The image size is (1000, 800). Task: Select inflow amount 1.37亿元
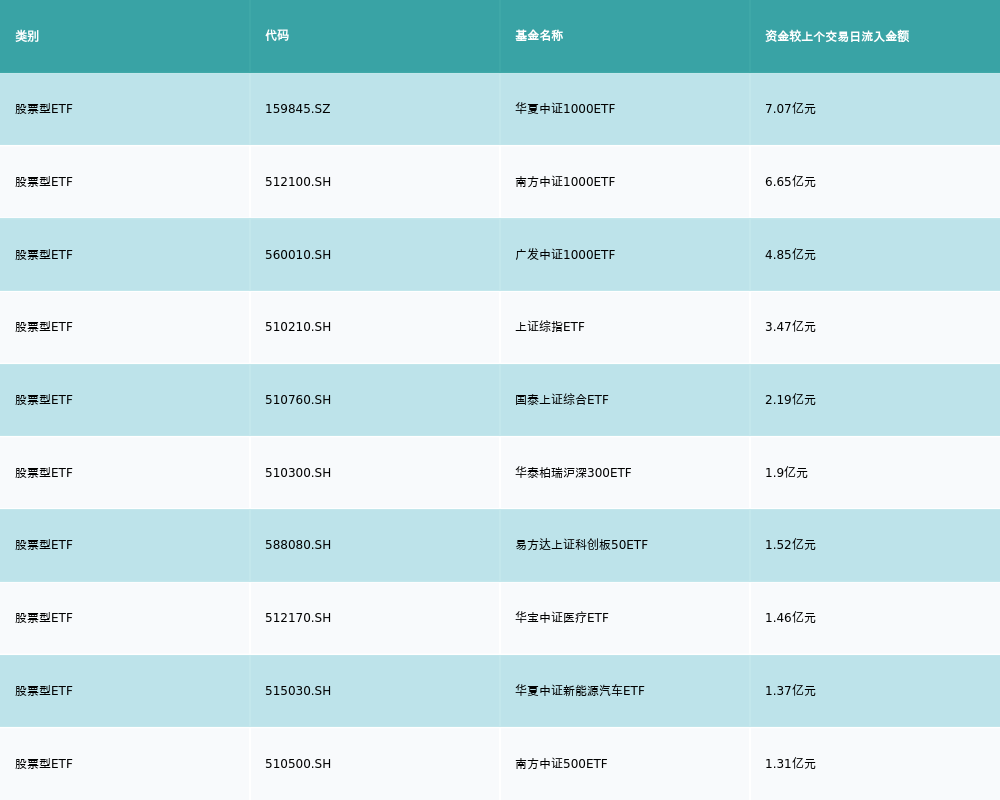pyautogui.click(x=790, y=691)
